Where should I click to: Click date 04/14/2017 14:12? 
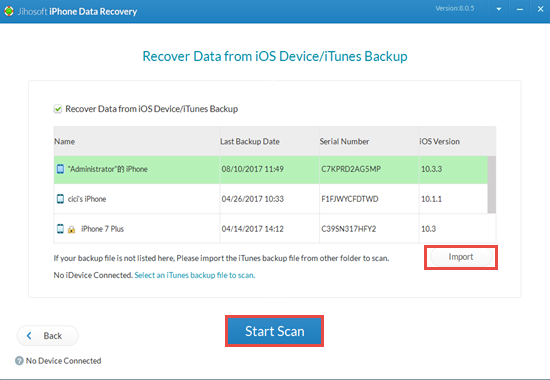click(x=253, y=229)
